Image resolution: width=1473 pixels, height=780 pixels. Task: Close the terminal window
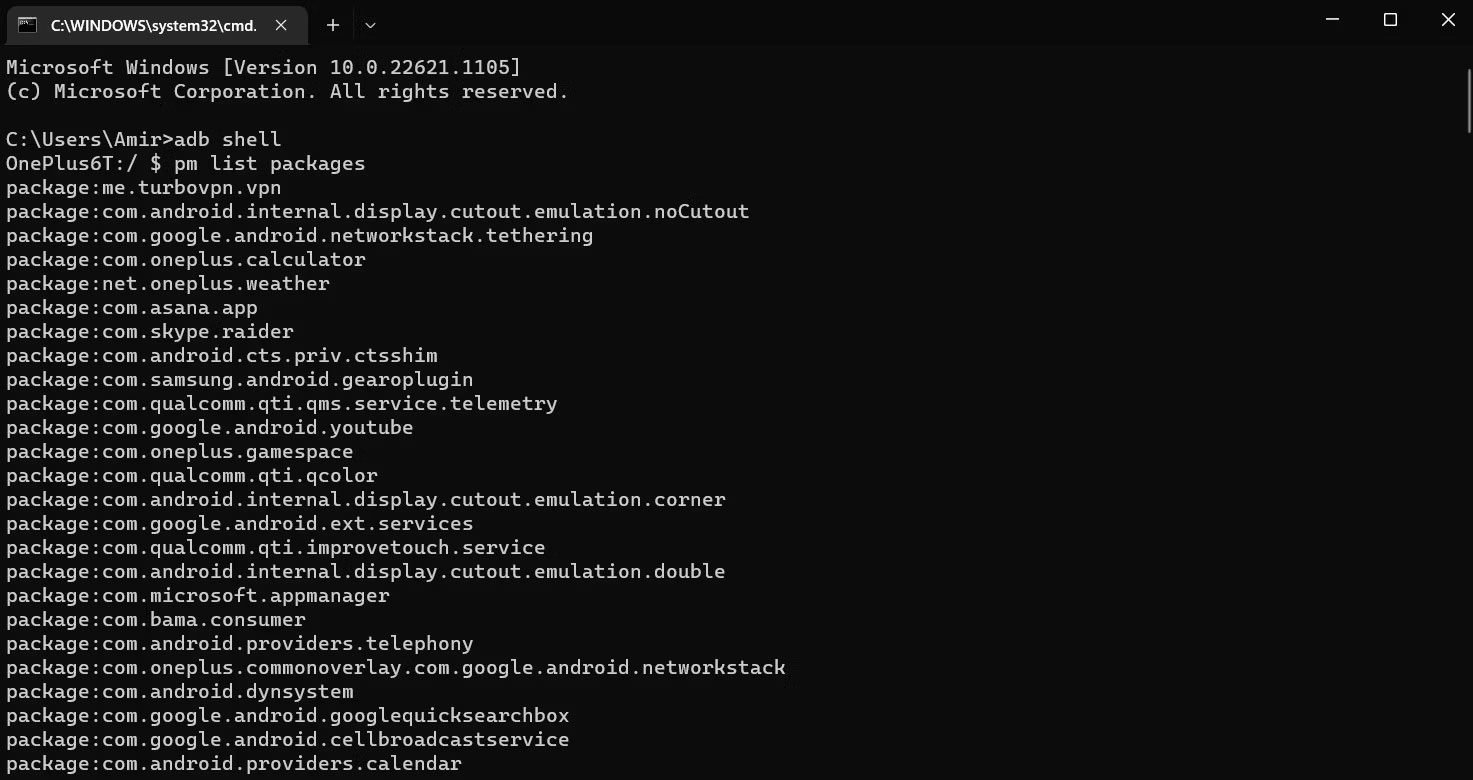coord(1447,20)
